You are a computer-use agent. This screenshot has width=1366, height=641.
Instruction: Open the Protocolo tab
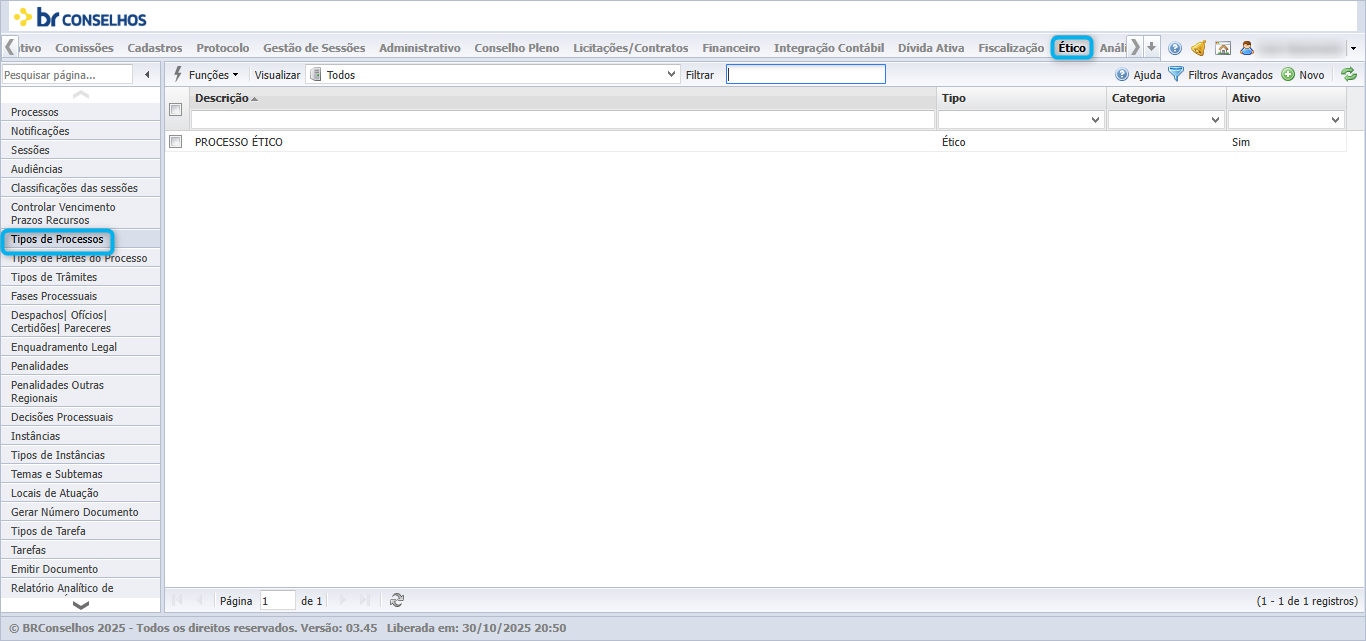pyautogui.click(x=223, y=48)
